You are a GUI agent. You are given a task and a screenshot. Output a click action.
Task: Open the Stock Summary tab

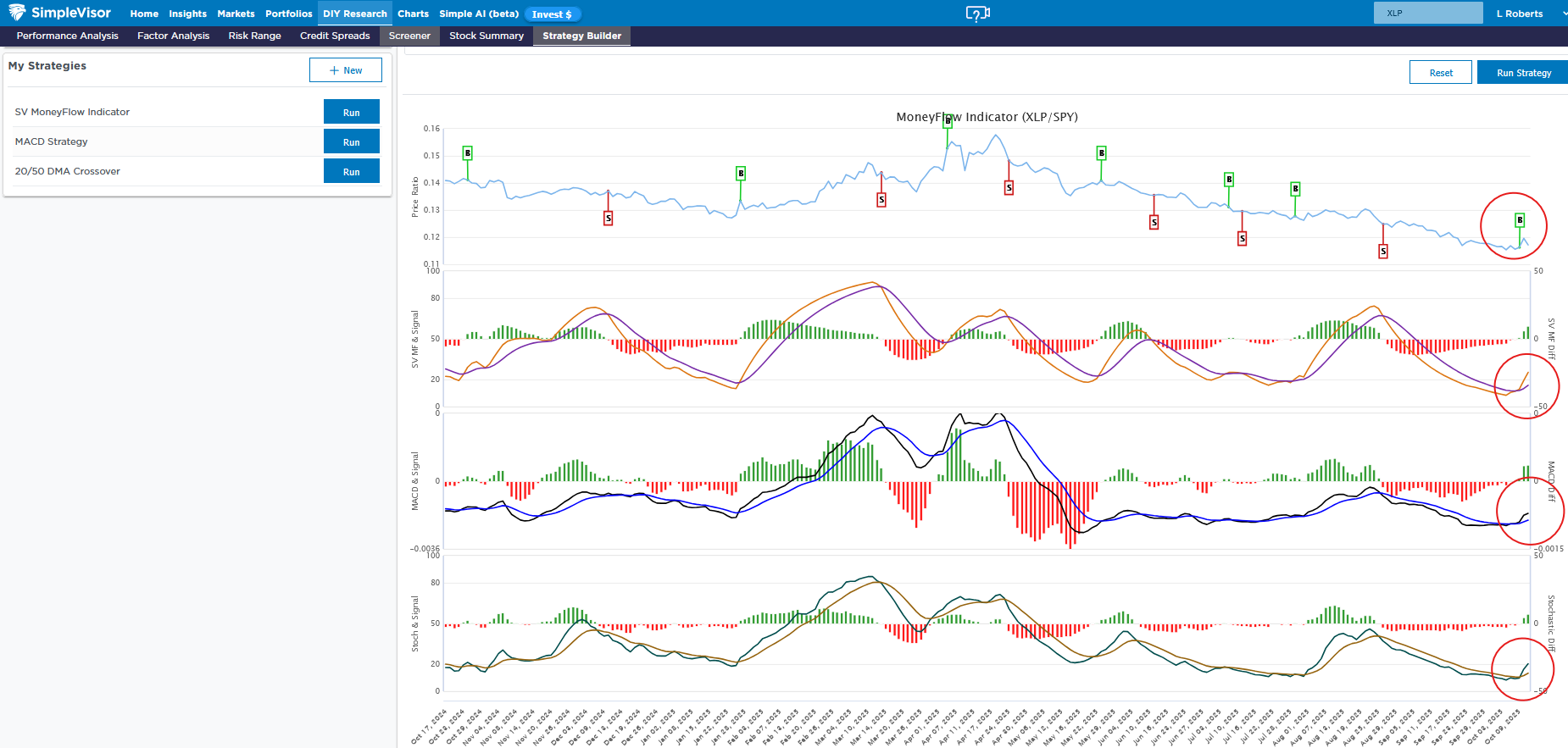click(x=487, y=36)
